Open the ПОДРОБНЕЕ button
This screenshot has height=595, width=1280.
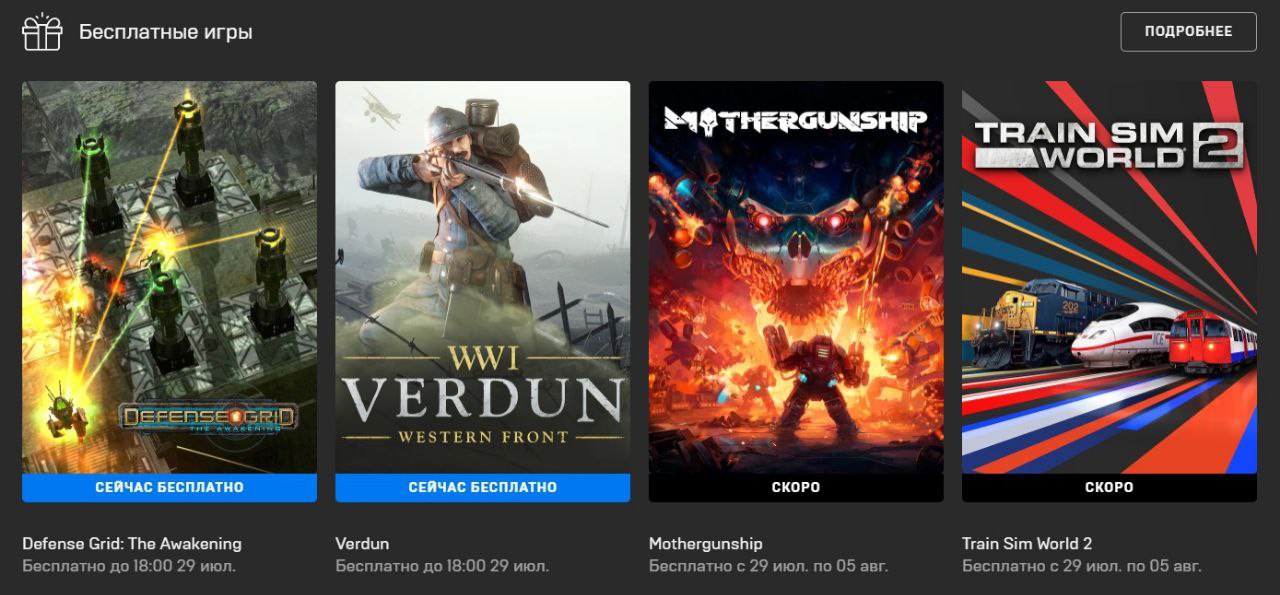pos(1188,32)
